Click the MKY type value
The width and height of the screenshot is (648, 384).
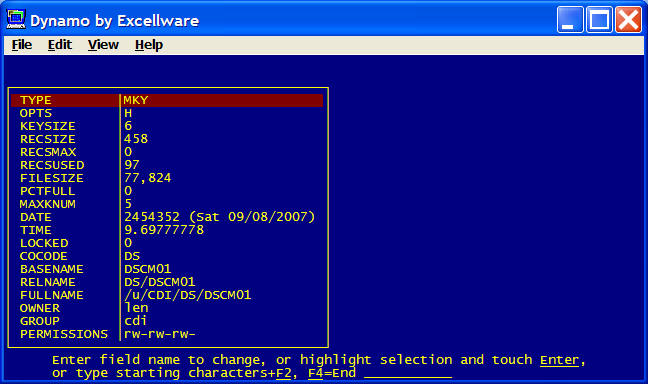[136, 100]
